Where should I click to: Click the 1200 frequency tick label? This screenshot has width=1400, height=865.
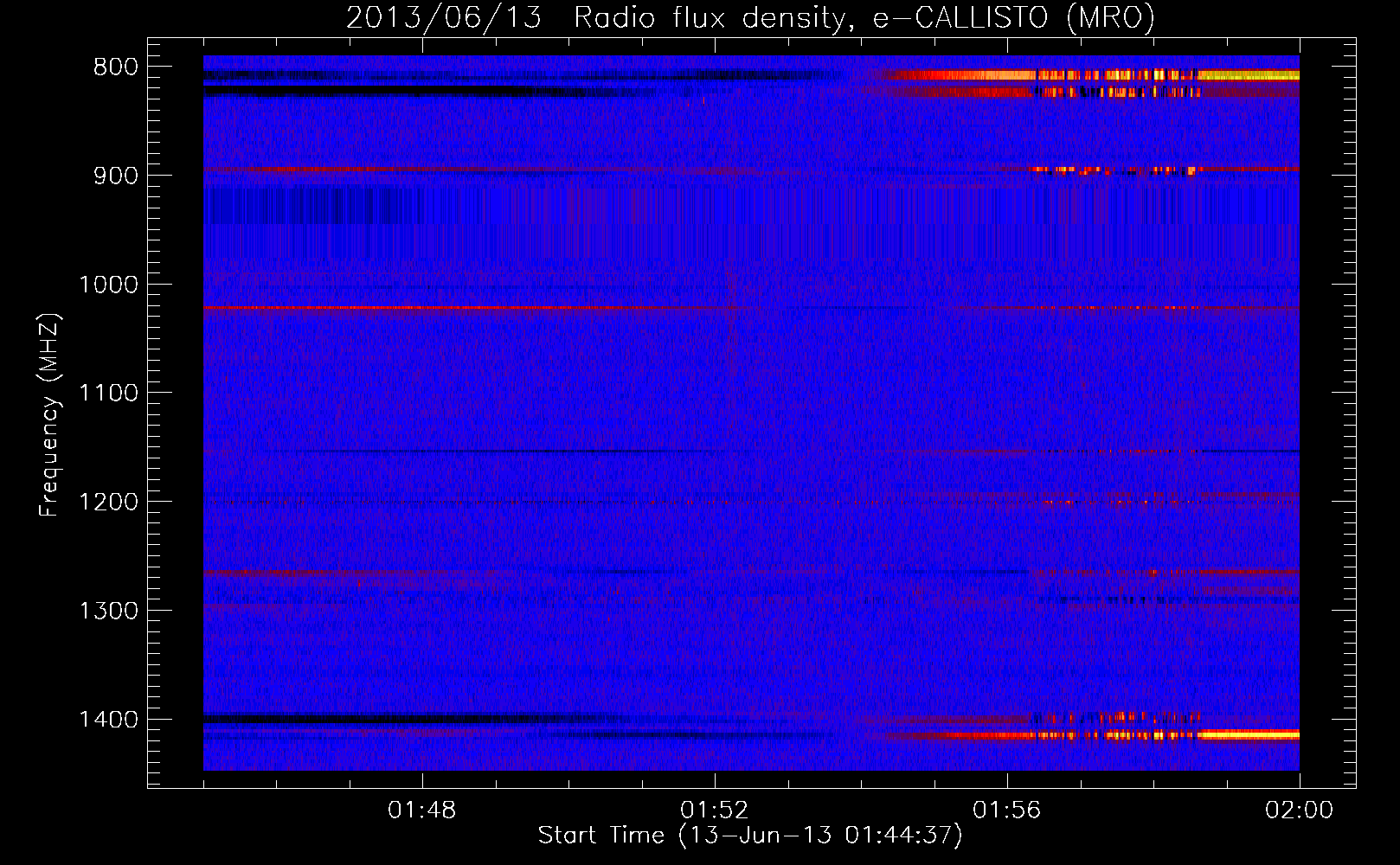coord(108,503)
